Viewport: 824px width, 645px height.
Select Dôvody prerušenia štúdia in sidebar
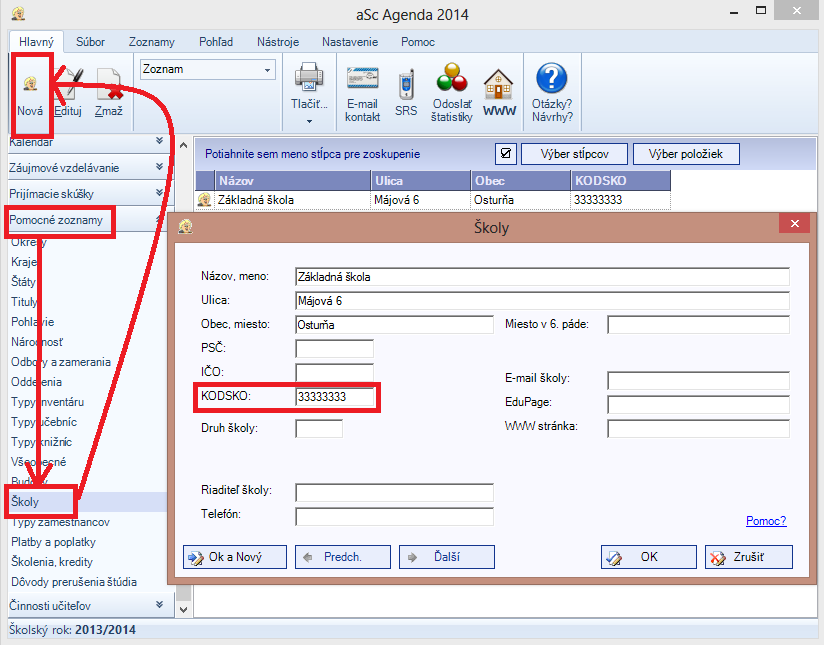pos(74,582)
